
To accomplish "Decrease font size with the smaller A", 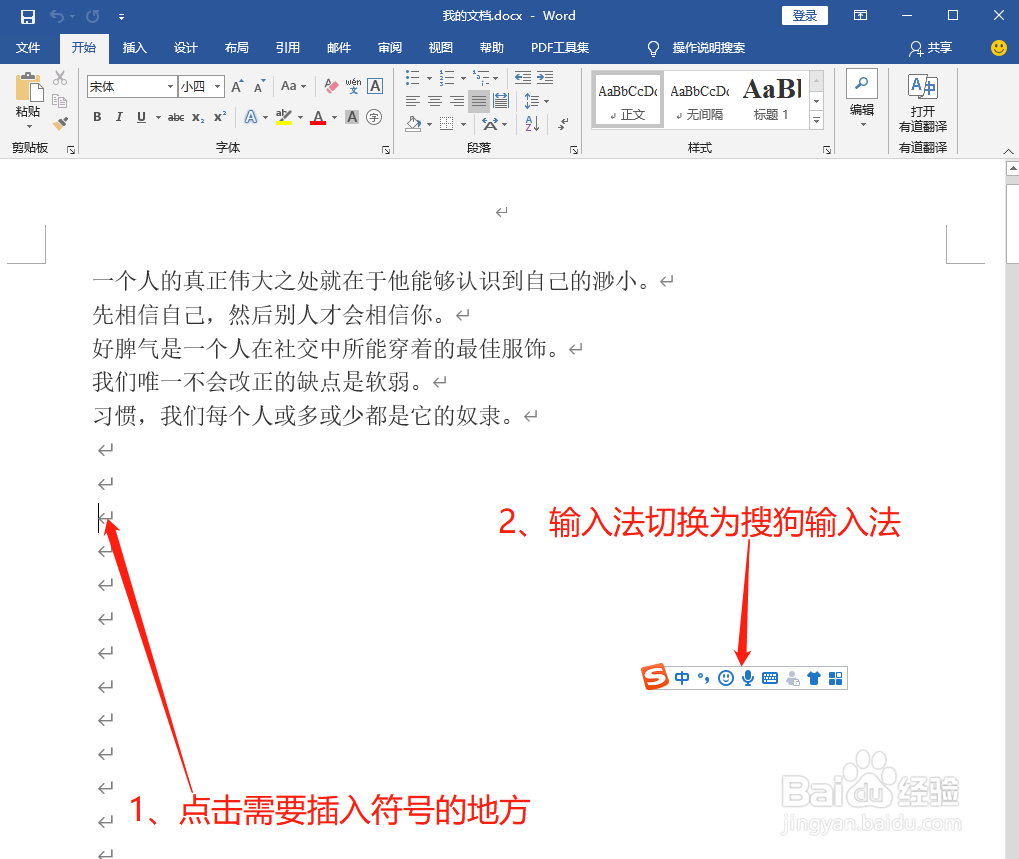I will [x=259, y=86].
